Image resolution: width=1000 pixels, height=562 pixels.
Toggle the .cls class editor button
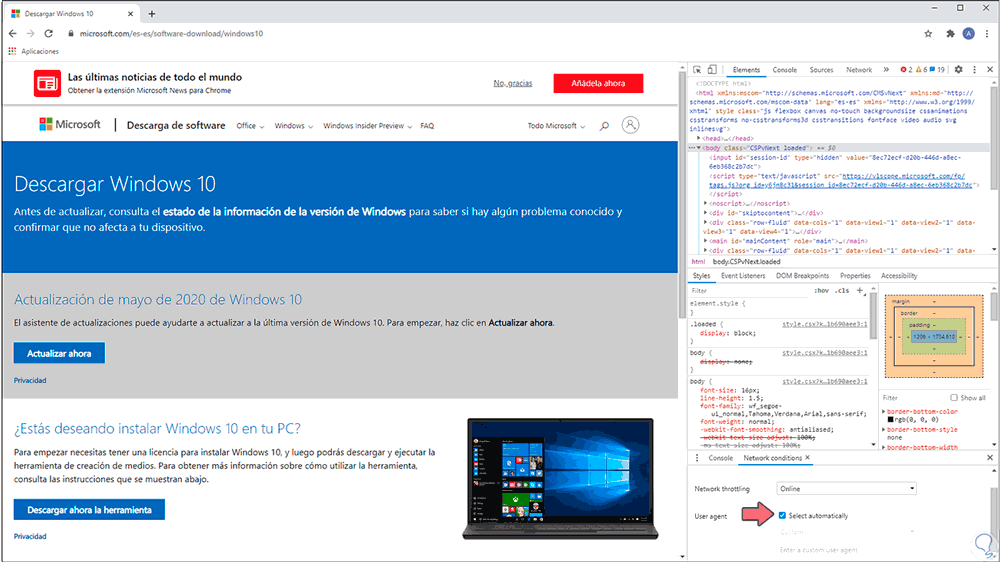pos(842,290)
